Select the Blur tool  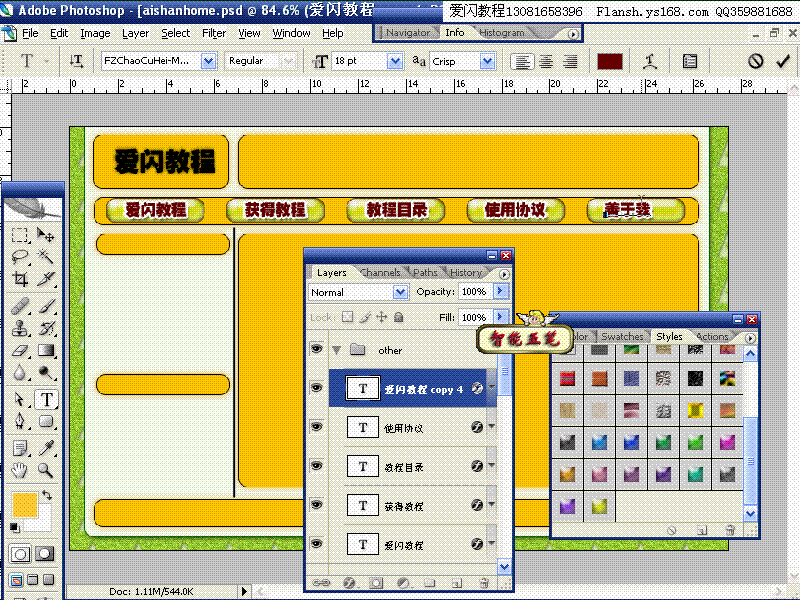[20, 372]
